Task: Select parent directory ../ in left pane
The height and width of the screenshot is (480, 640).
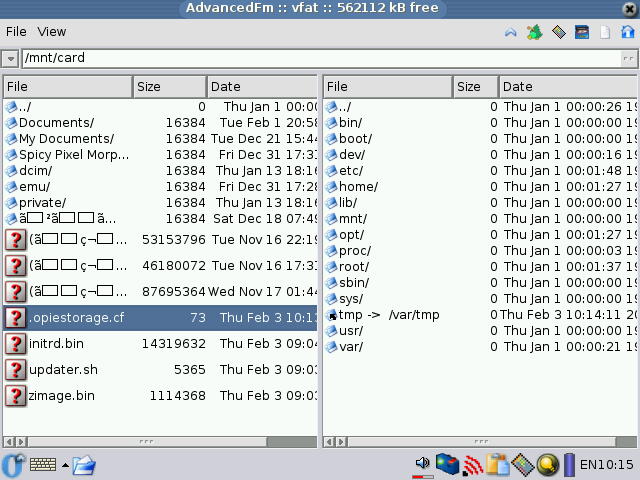Action: pyautogui.click(x=160, y=107)
